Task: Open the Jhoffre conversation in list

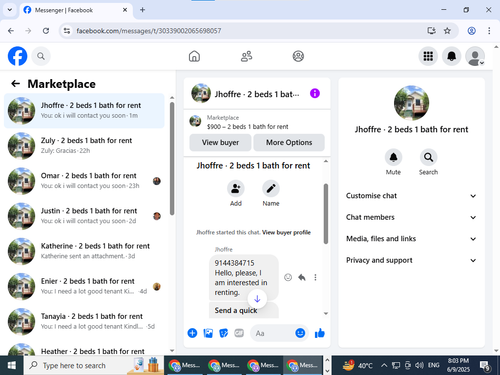Action: point(84,111)
